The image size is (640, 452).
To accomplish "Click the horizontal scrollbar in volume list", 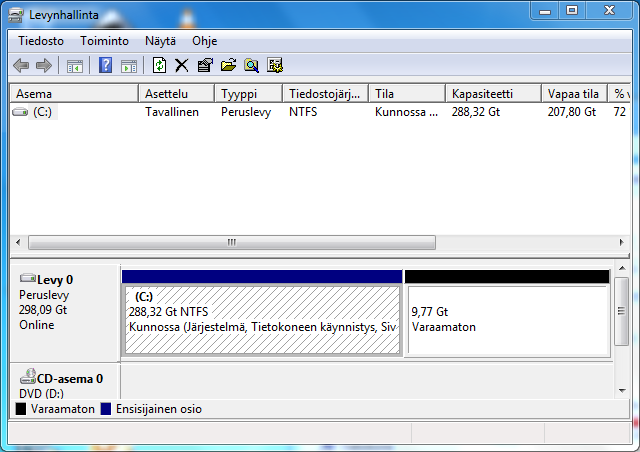I will pyautogui.click(x=232, y=242).
